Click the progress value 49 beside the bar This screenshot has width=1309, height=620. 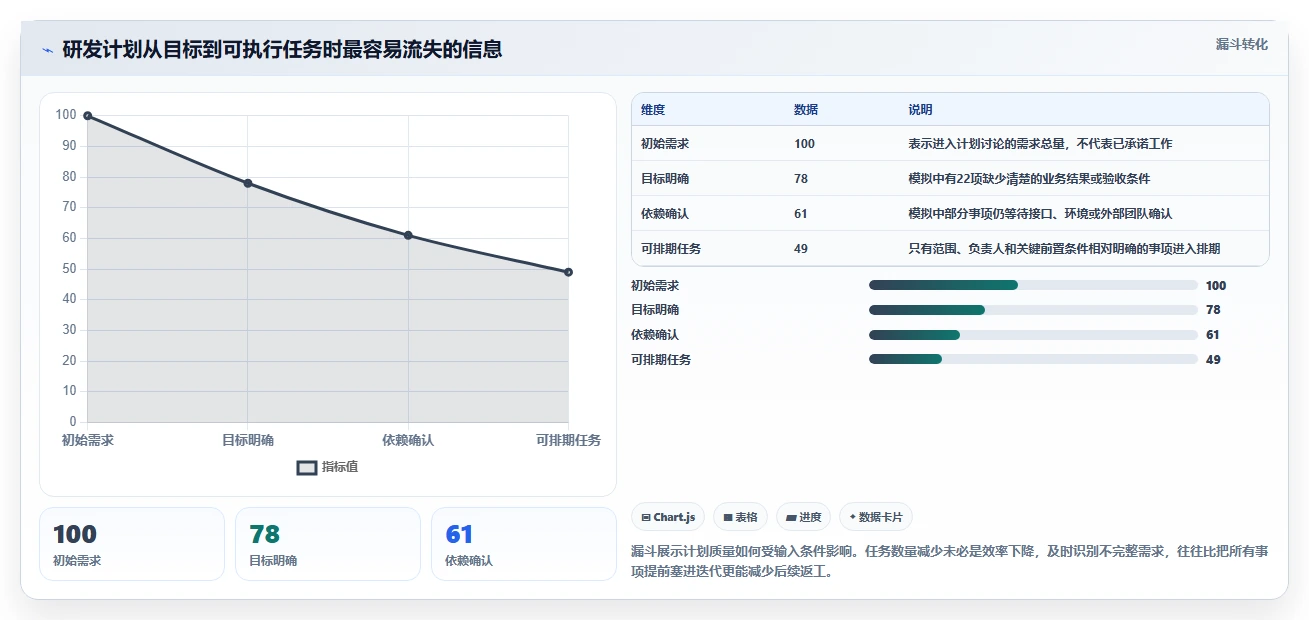coord(1213,360)
